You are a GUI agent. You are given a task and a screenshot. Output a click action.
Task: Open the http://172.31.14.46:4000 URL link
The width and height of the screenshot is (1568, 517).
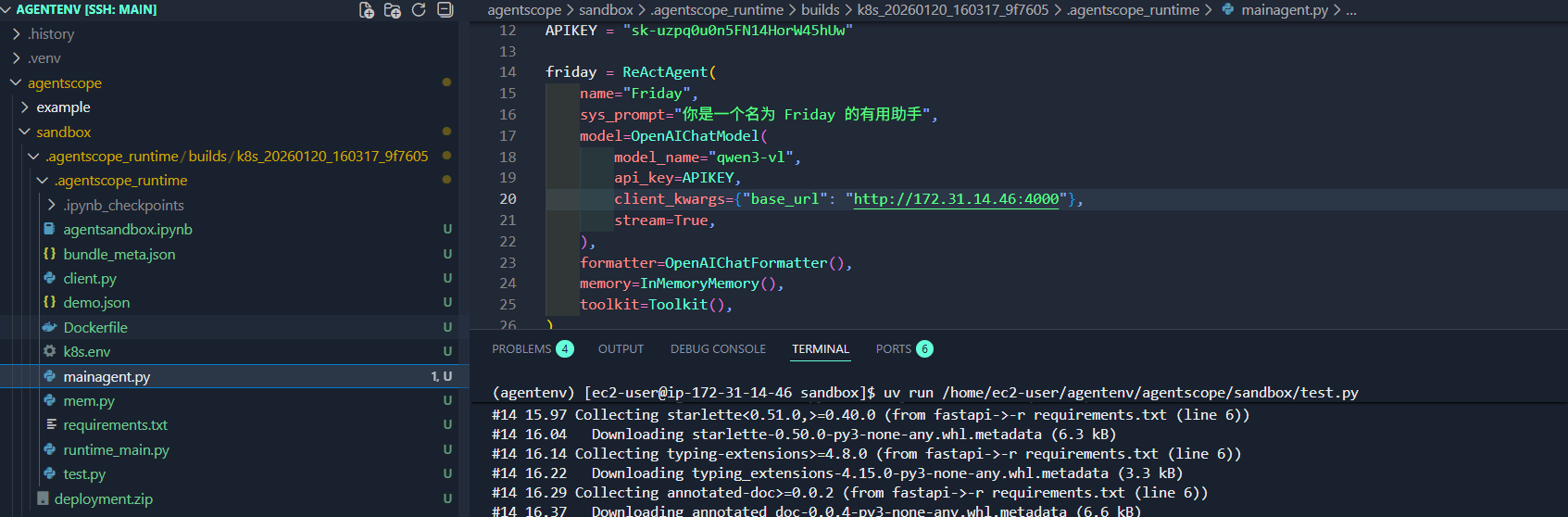(x=956, y=199)
